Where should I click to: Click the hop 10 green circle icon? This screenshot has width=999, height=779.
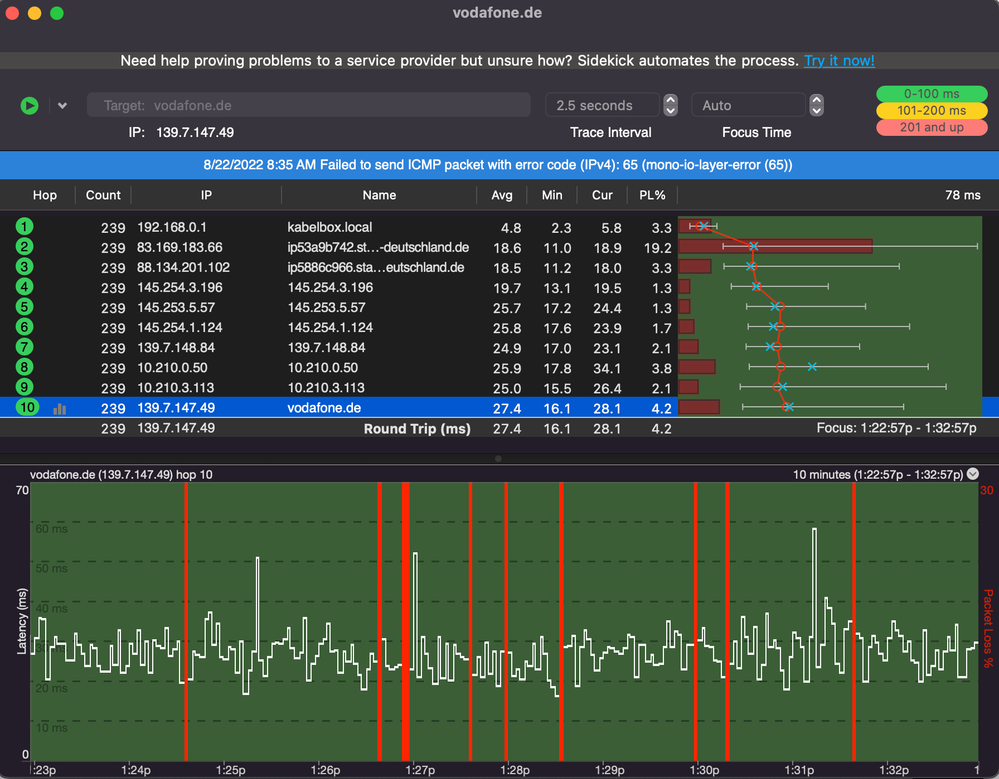27,407
